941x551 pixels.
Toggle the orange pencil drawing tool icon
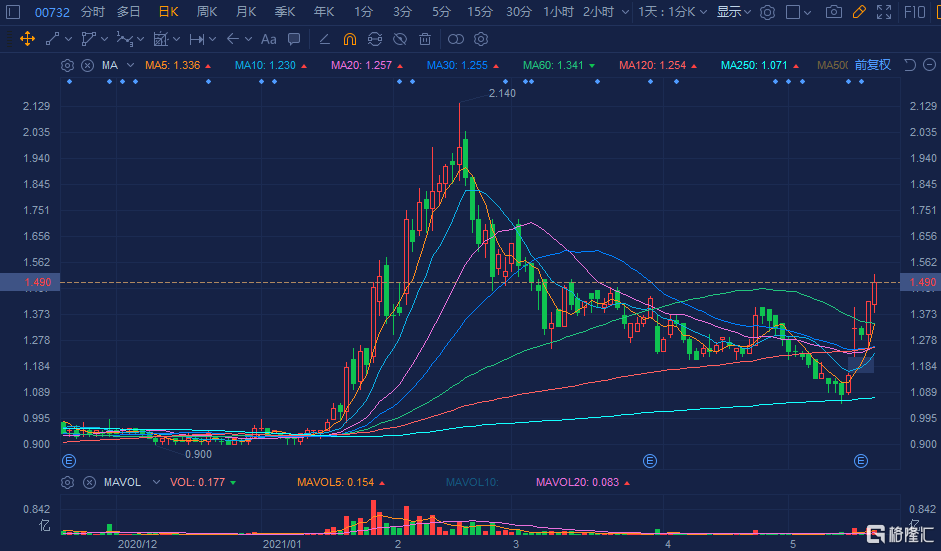[x=859, y=12]
